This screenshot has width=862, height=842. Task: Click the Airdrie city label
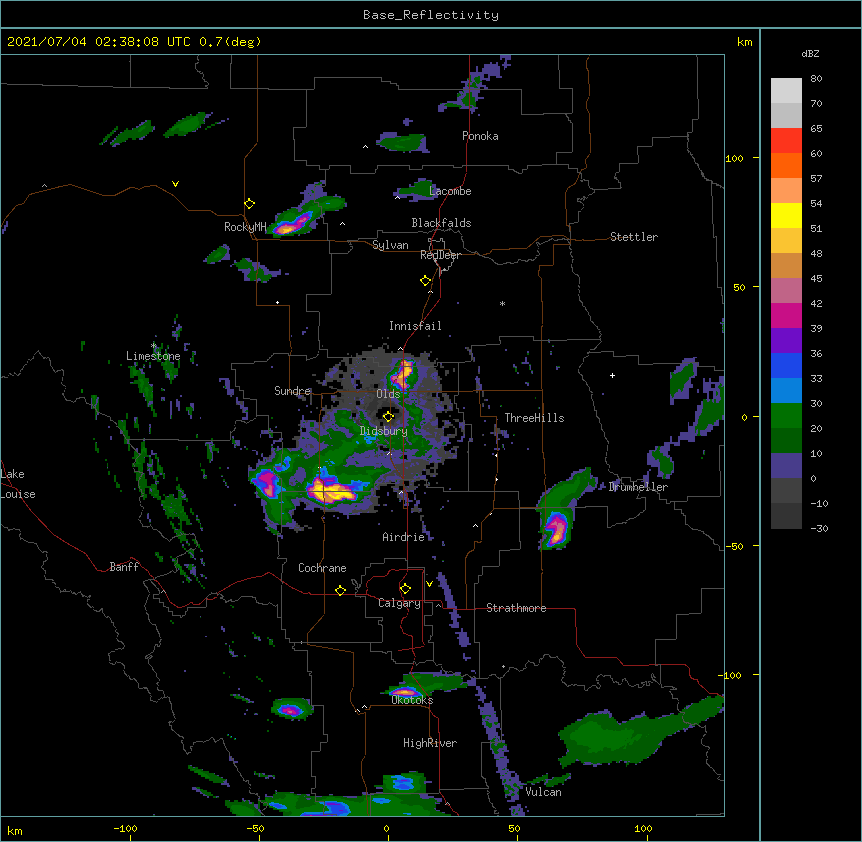coord(403,537)
